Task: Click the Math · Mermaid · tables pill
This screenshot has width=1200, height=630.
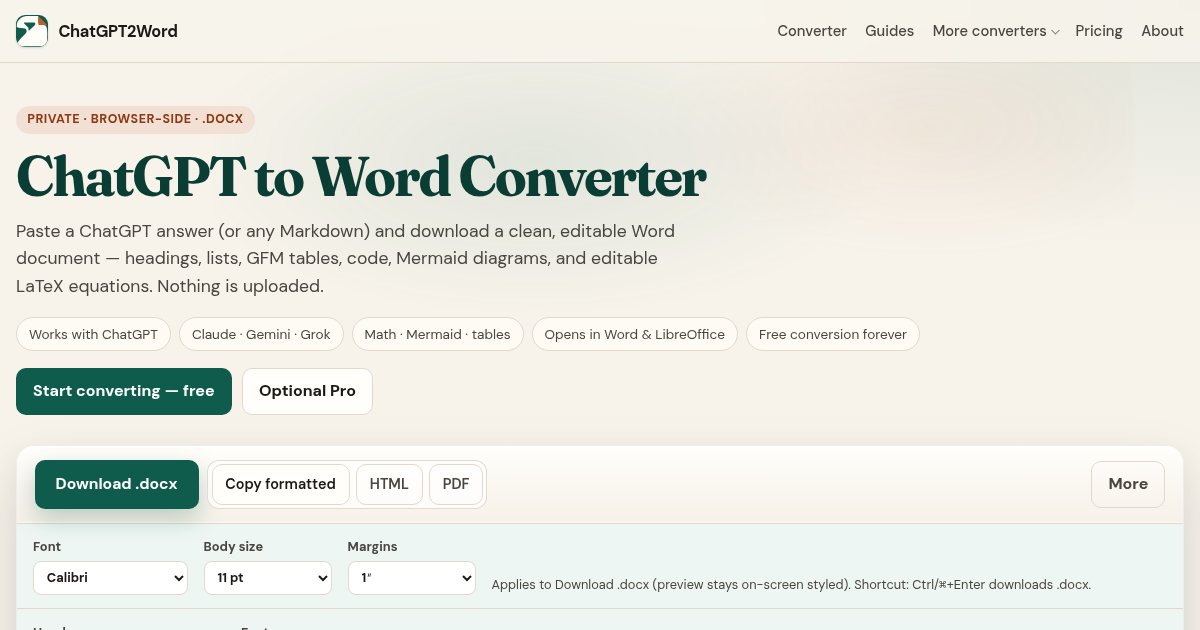Action: (x=437, y=334)
